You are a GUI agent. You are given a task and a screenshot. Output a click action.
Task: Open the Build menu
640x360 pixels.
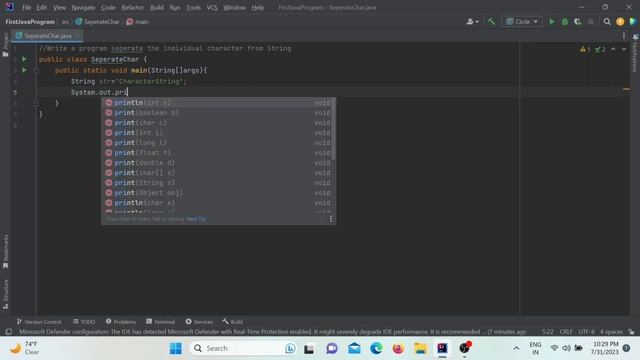[157, 7]
